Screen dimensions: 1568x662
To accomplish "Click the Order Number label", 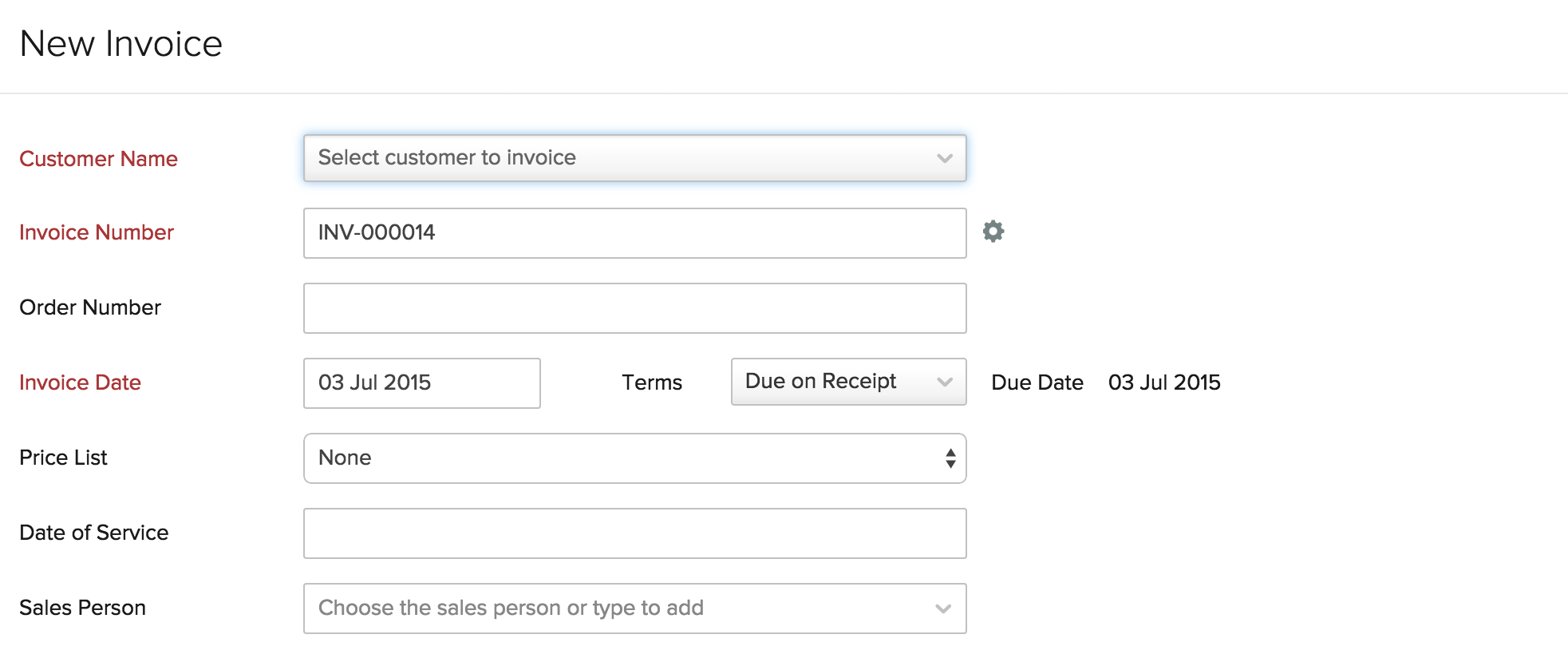I will [90, 307].
